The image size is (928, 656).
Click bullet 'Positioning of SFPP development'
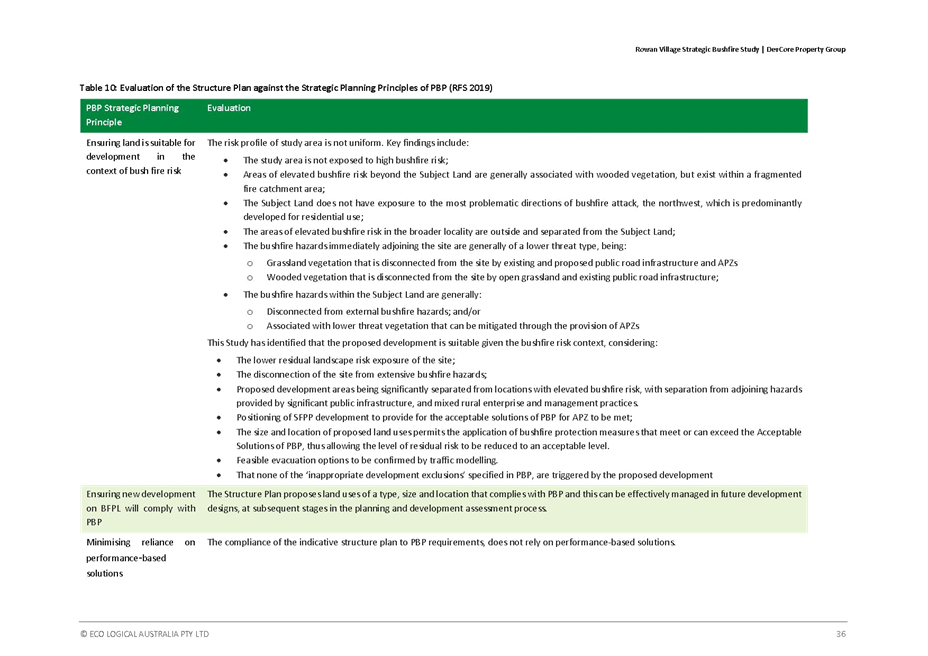point(434,417)
